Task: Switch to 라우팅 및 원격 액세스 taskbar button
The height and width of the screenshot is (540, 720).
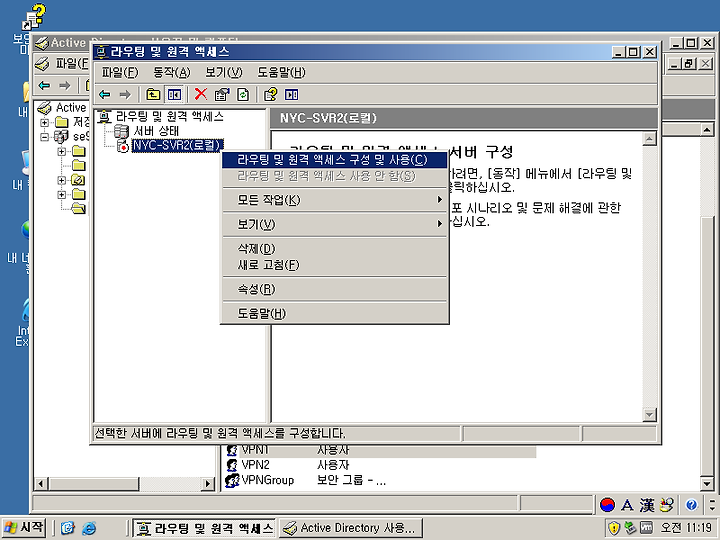Action: click(203, 528)
